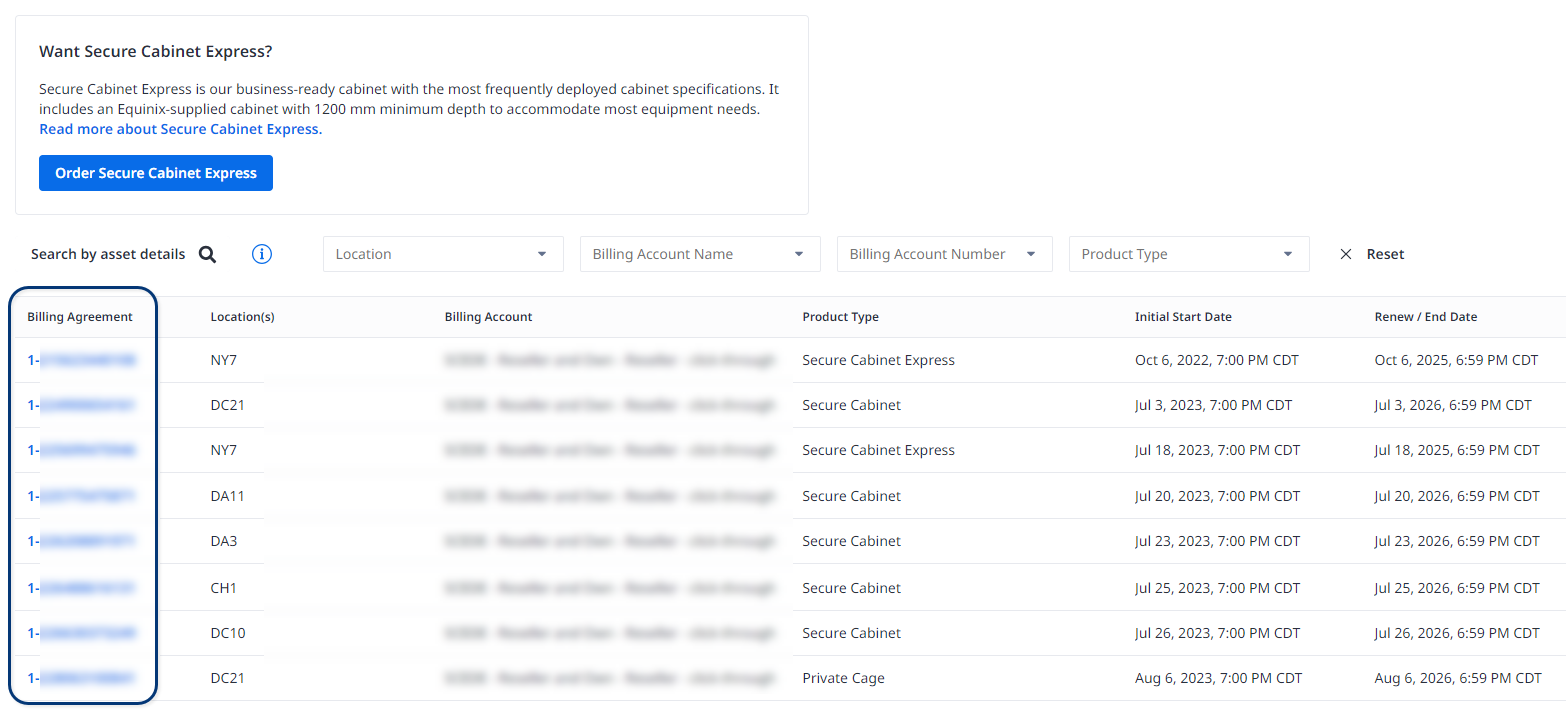The image size is (1566, 712).
Task: Click the start date Jul 20, 2023, 7:00 PM CDT
Action: pos(1218,496)
